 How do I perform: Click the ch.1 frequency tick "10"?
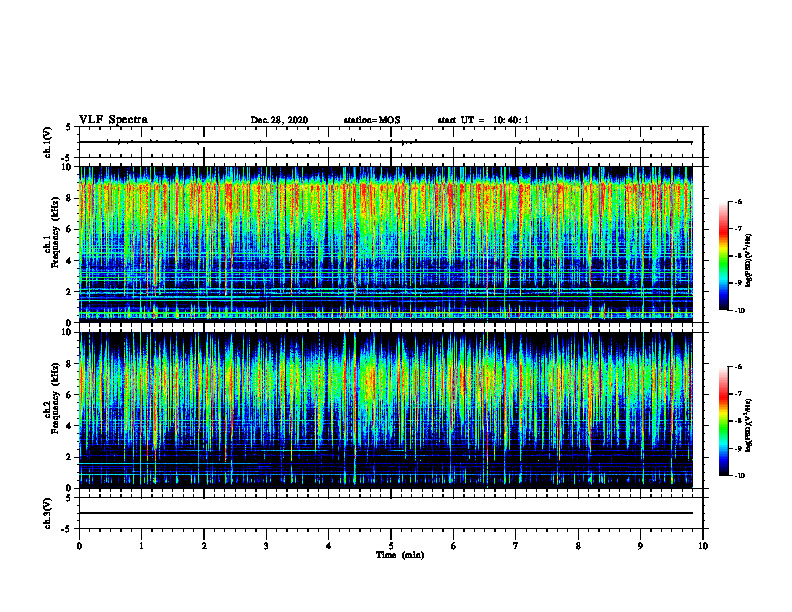(x=69, y=167)
